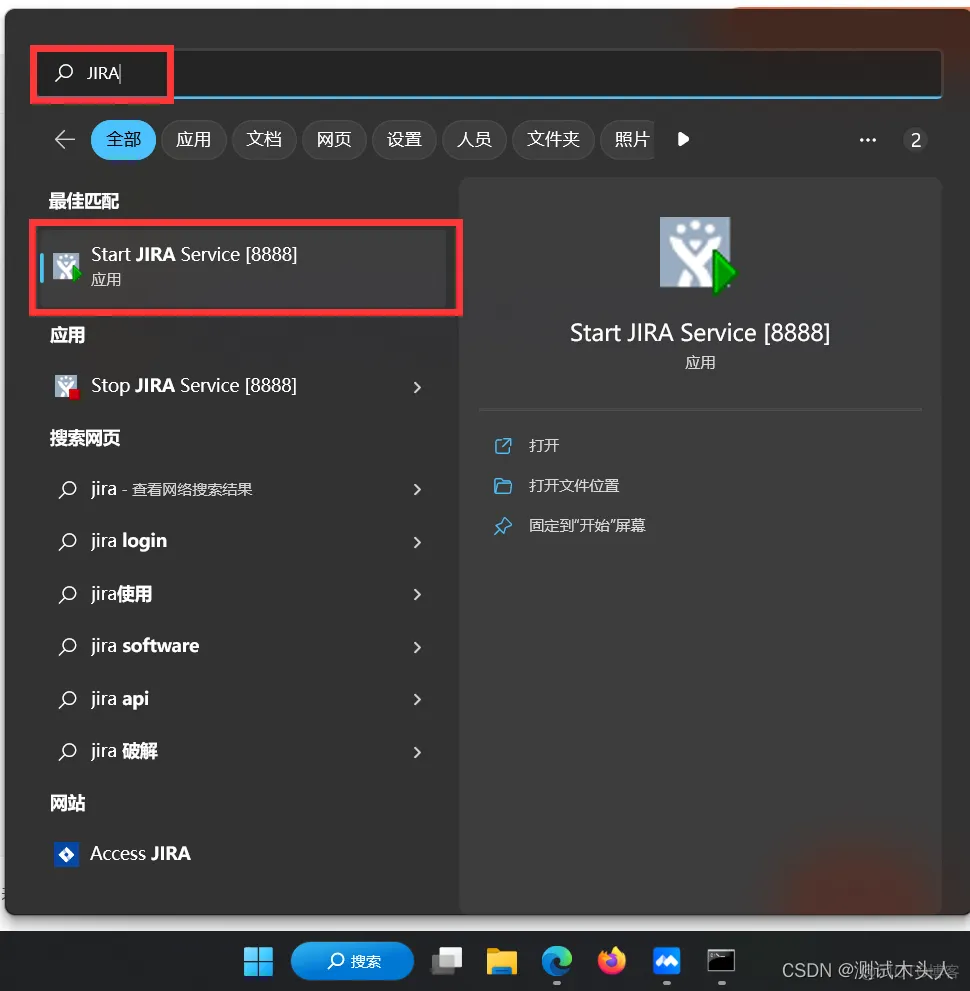Switch to the 文档 filter tab
Screen dimensions: 970x991
coord(264,140)
